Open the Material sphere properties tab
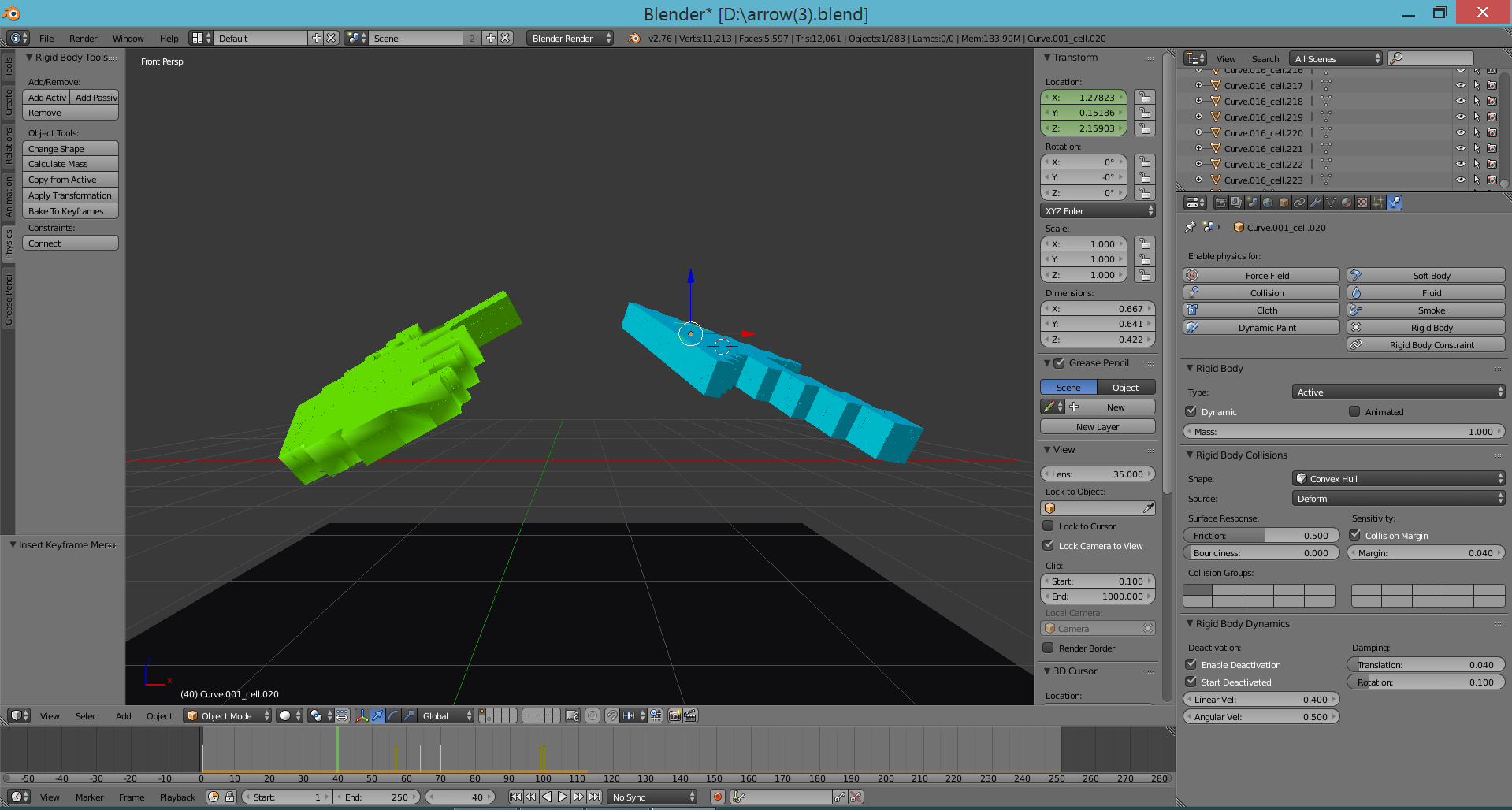 tap(1347, 202)
